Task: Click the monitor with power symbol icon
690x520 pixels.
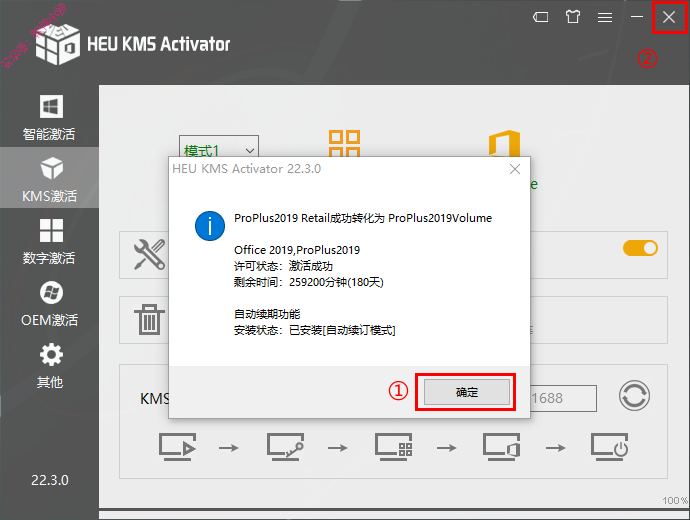Action: click(x=609, y=447)
